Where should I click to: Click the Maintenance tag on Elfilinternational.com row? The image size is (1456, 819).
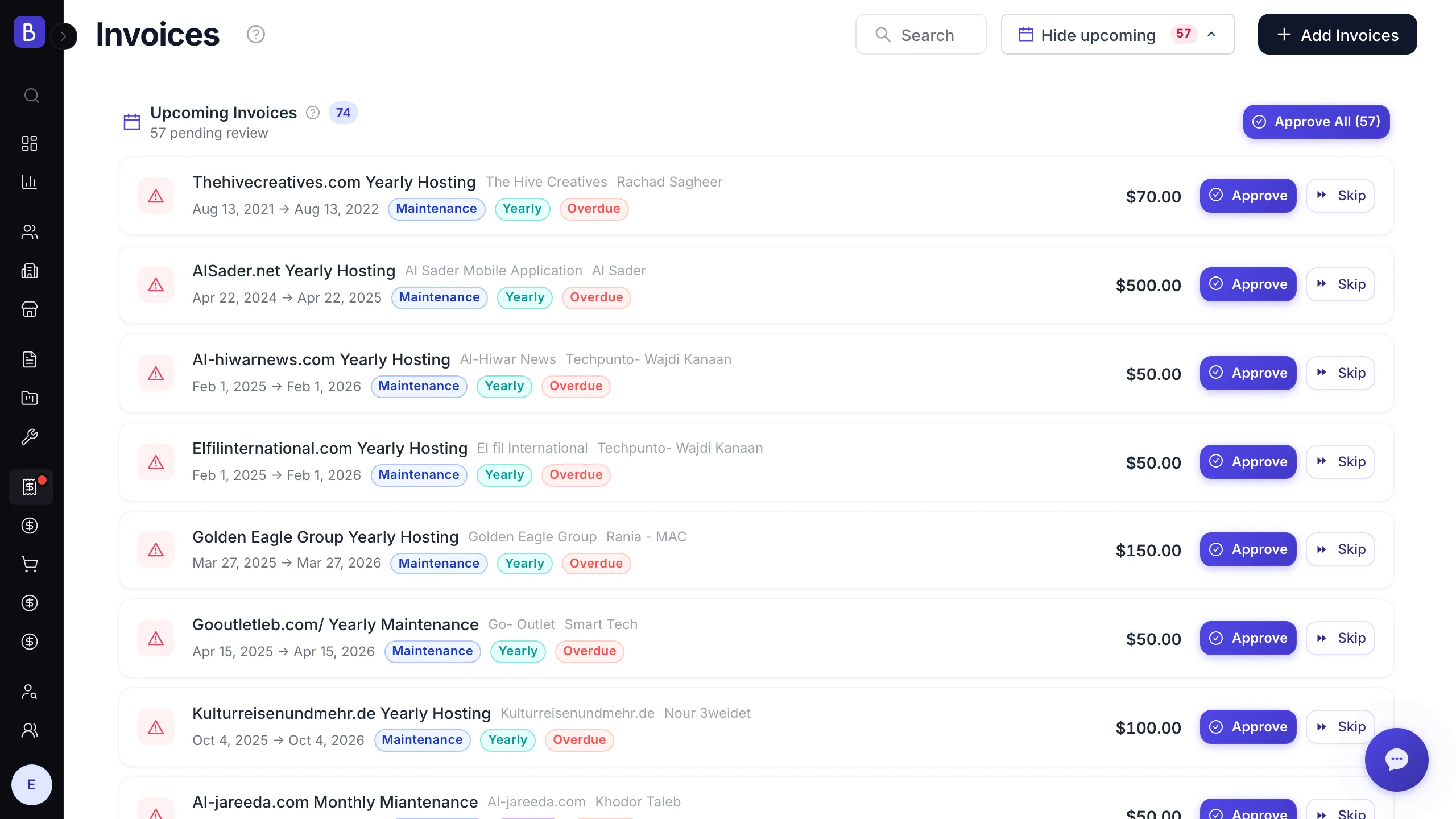(x=419, y=475)
